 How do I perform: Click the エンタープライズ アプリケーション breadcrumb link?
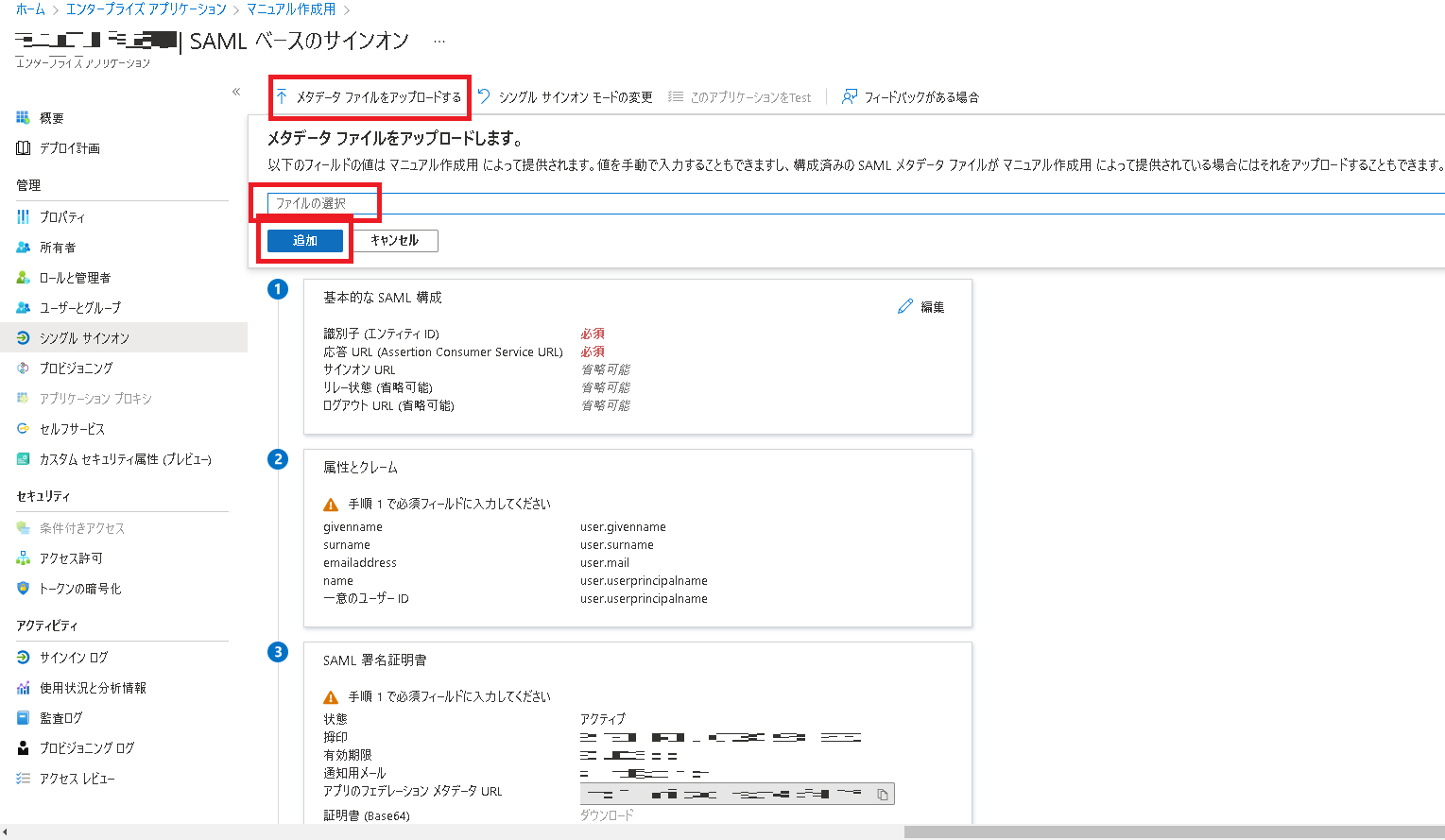point(146,9)
